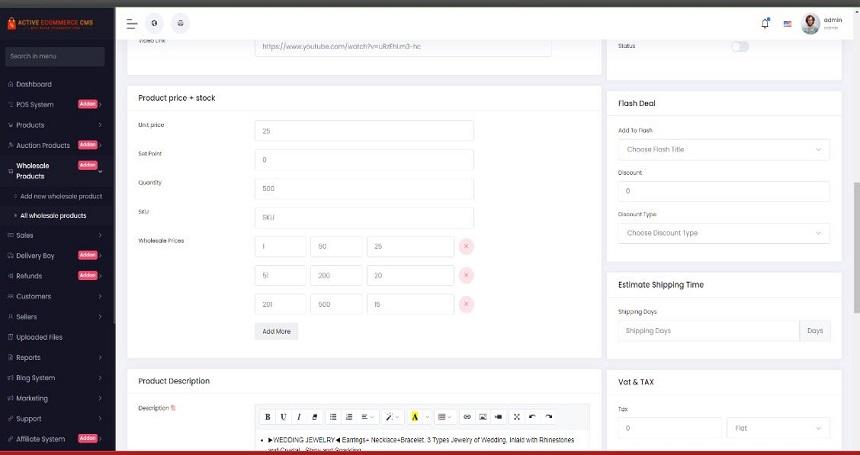
Task: Click the Flash Deal Discount field
Action: (724, 191)
